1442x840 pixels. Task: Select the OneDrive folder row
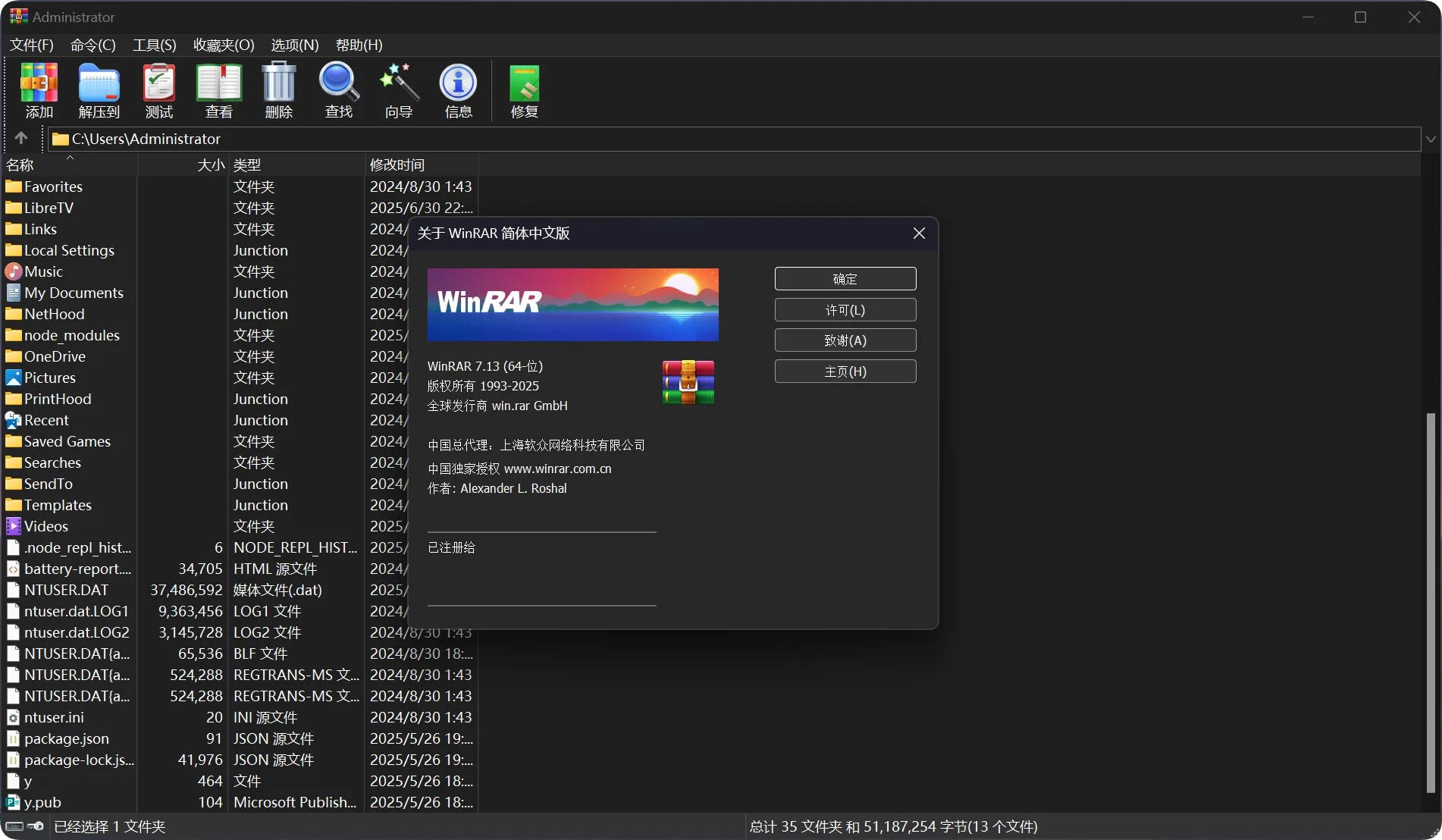(205, 356)
